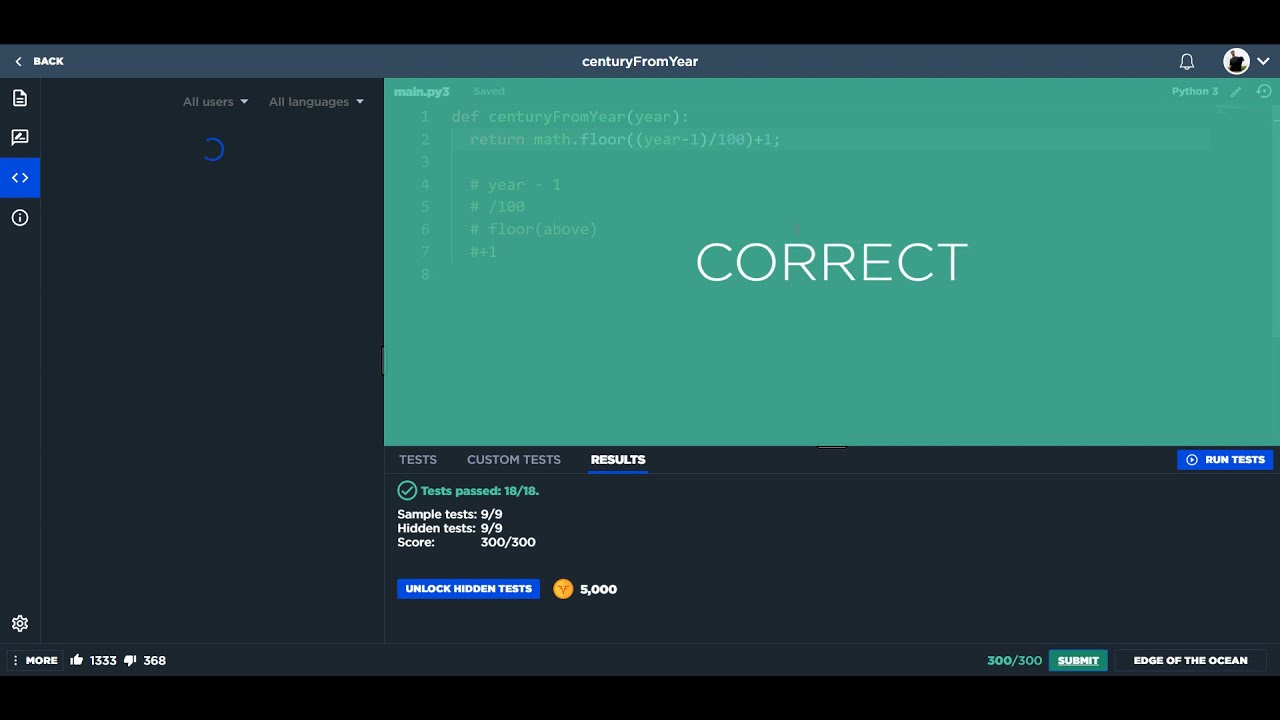Click the SUBMIT button

(x=1078, y=661)
